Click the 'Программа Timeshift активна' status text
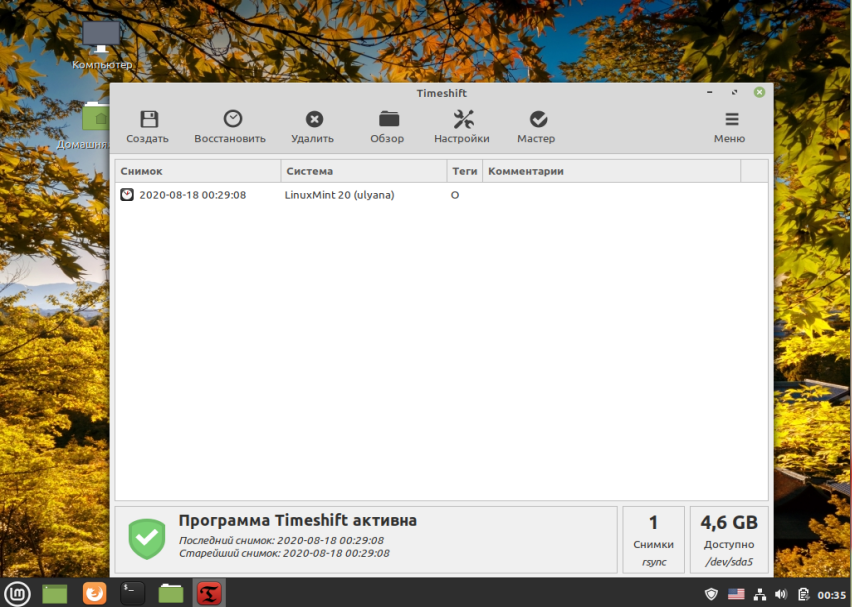Screen dimensions: 852x607 pos(298,520)
